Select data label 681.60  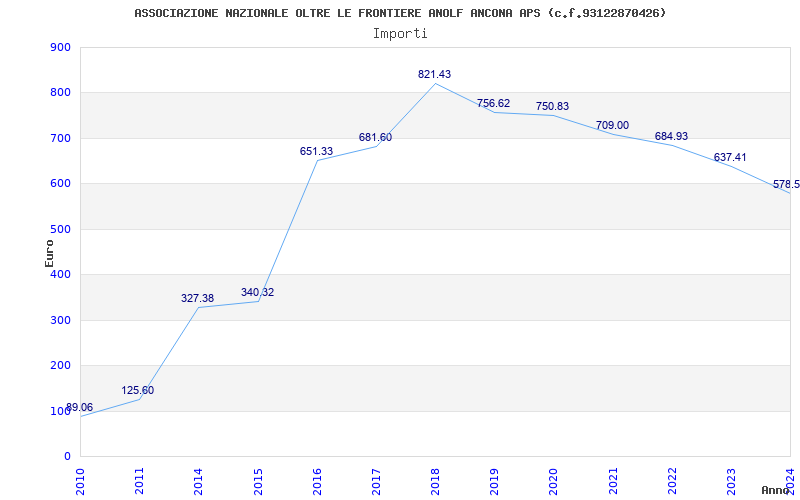(x=376, y=137)
